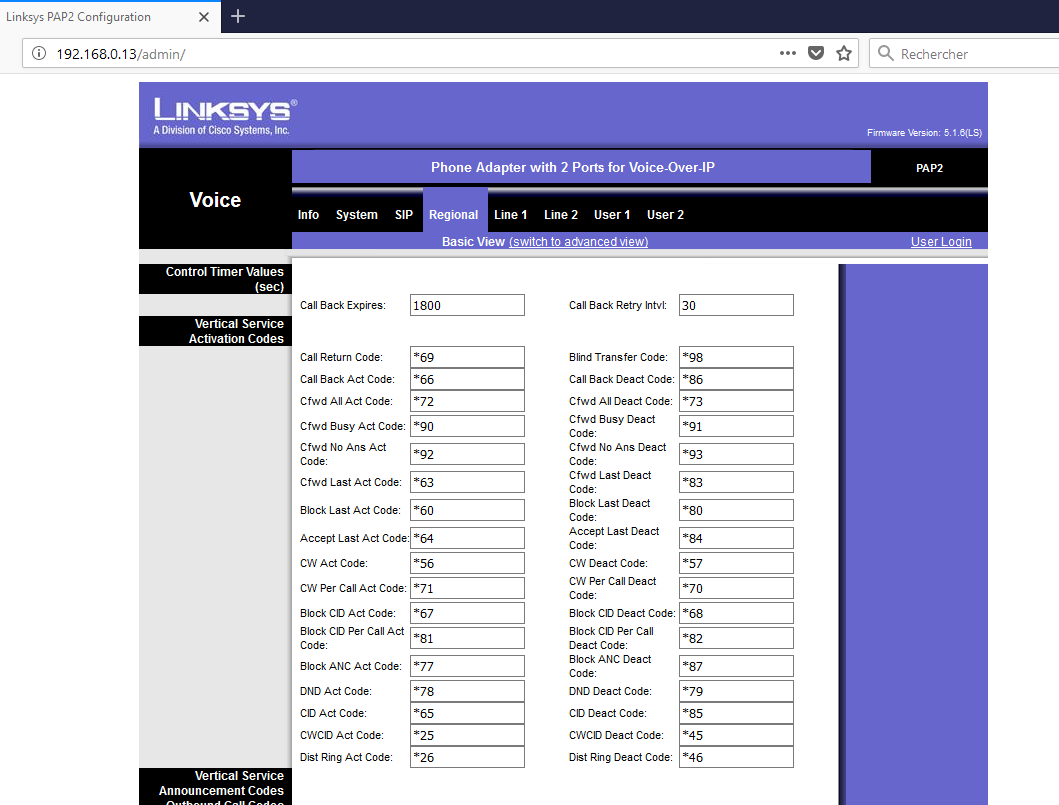The image size is (1059, 805).
Task: Click the Linksys logo
Action: [x=224, y=116]
